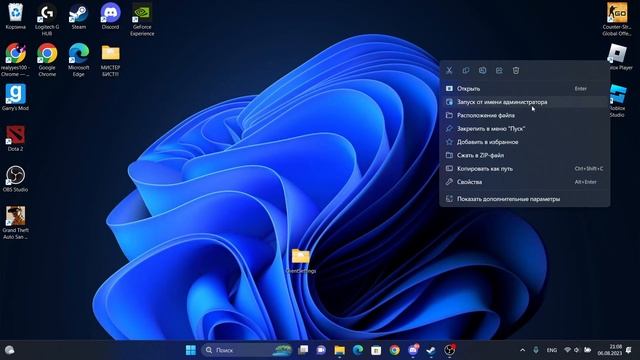Select the Roblox Studio desktop icon
The width and height of the screenshot is (640, 360).
(x=617, y=100)
